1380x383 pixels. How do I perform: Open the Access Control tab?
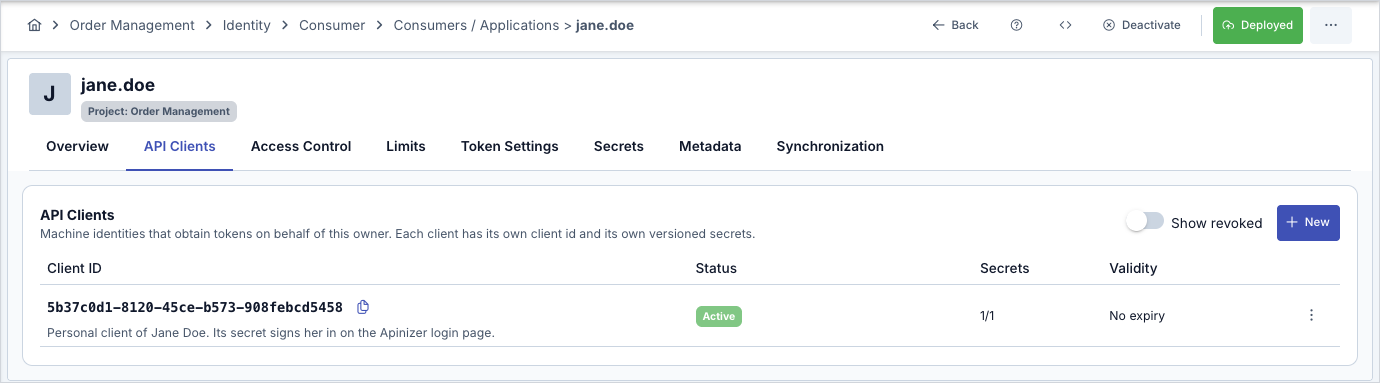[x=301, y=146]
